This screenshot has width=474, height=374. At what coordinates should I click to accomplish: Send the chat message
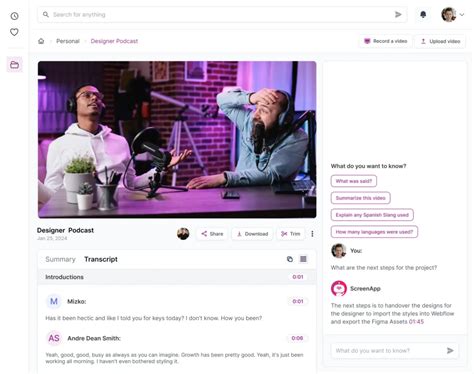point(450,351)
